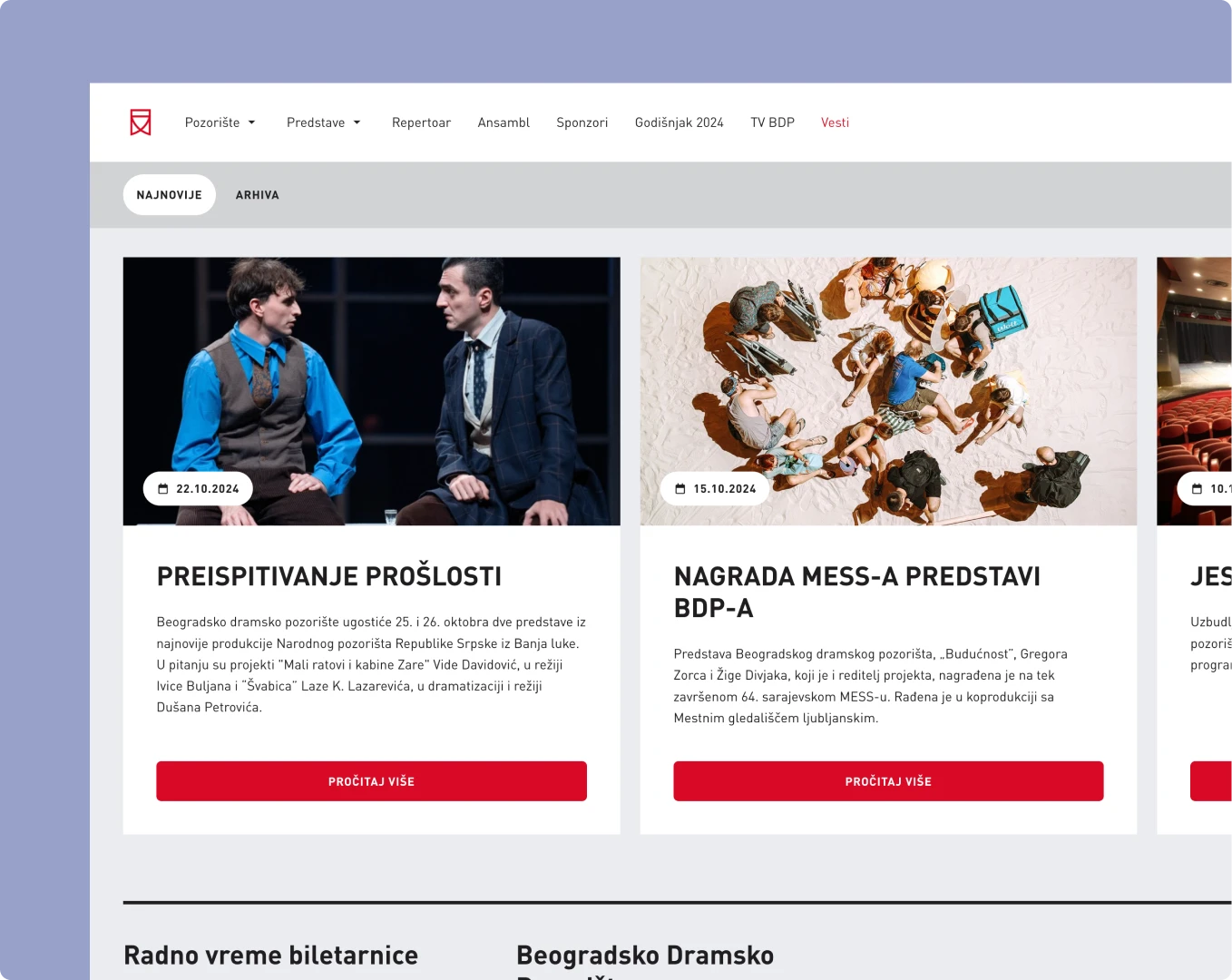Open the Repertoar page
This screenshot has width=1232, height=980.
(x=421, y=122)
